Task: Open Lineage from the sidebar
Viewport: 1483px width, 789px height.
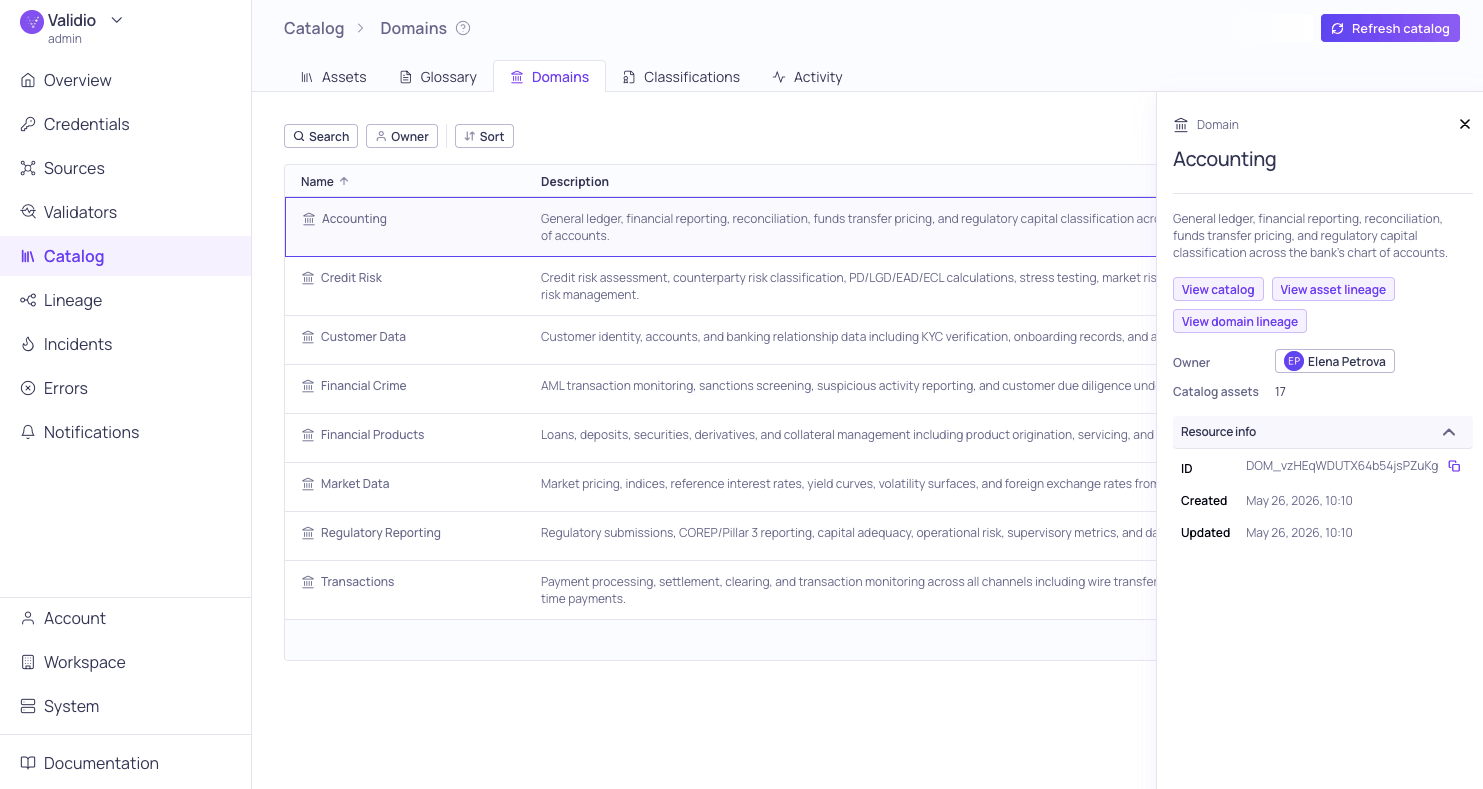Action: coord(125,300)
